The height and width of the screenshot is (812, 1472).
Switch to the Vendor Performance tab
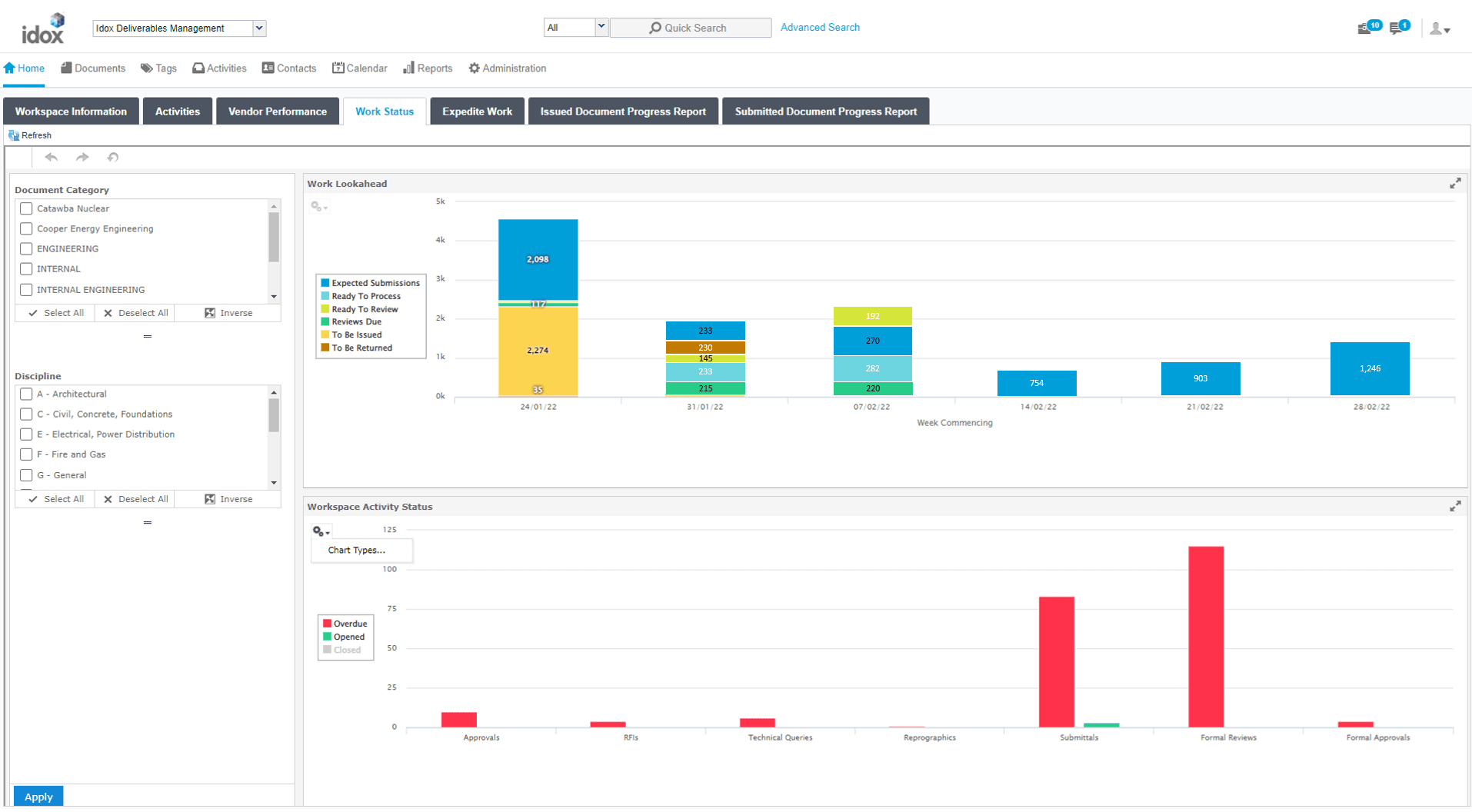278,111
